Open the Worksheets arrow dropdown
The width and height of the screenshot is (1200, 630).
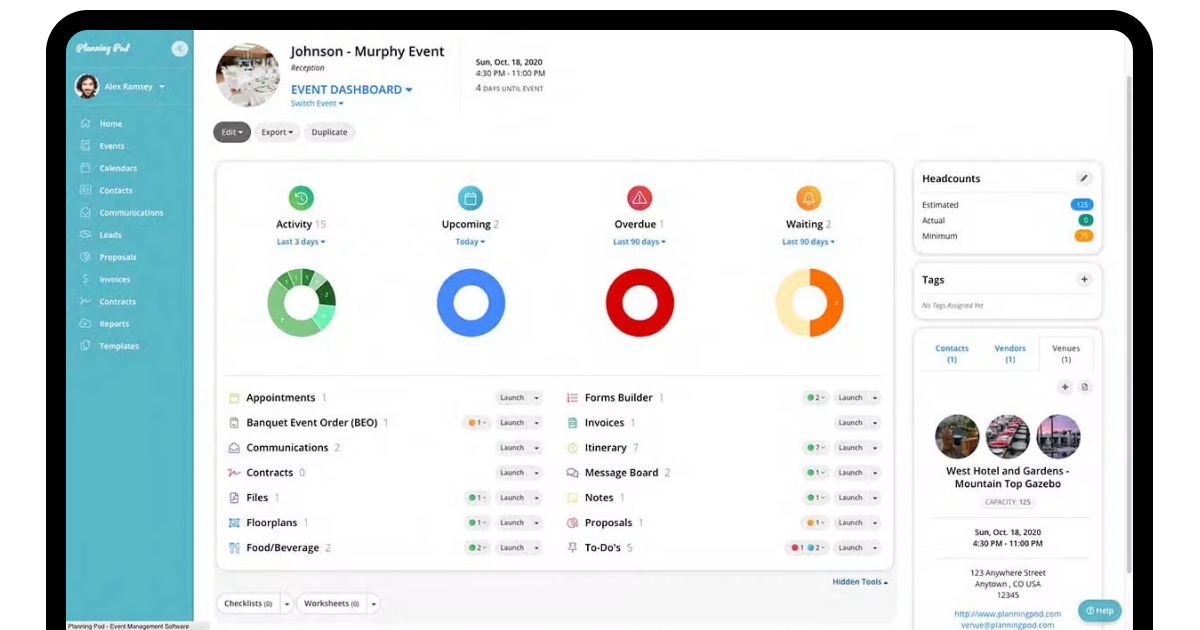(374, 604)
